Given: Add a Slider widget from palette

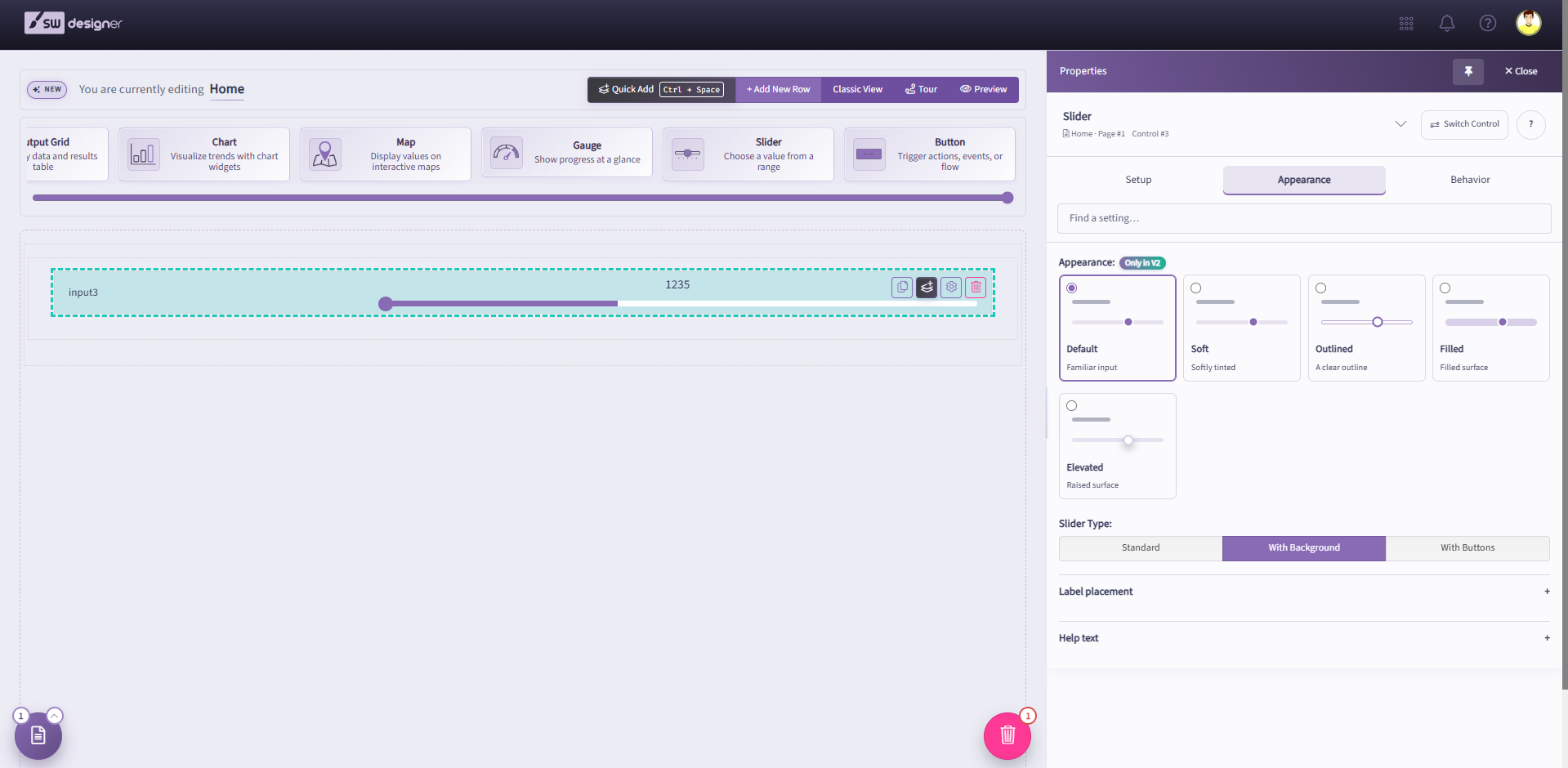Looking at the screenshot, I should tap(748, 154).
